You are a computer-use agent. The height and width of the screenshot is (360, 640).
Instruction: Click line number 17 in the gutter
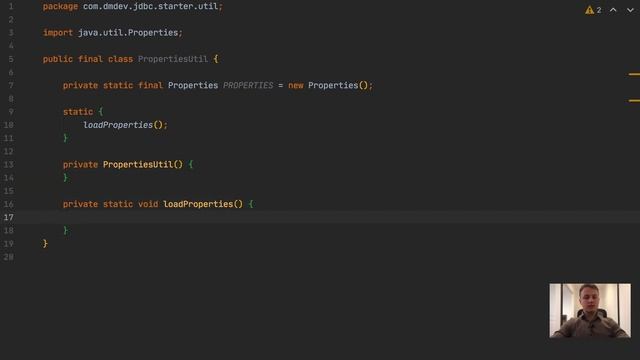coord(9,217)
